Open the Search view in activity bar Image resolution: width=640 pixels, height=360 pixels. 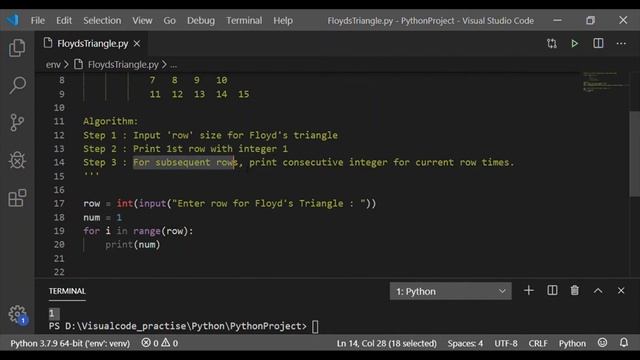point(17,85)
